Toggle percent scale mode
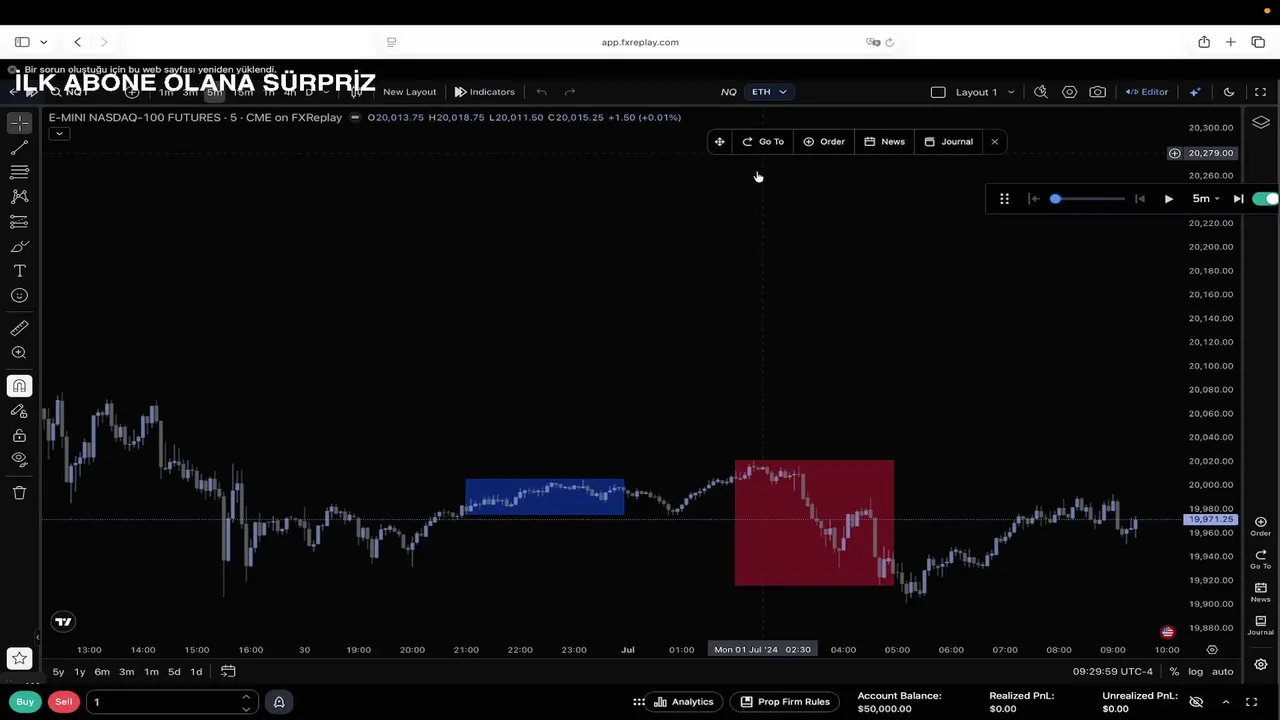Viewport: 1280px width, 720px height. 1174,672
